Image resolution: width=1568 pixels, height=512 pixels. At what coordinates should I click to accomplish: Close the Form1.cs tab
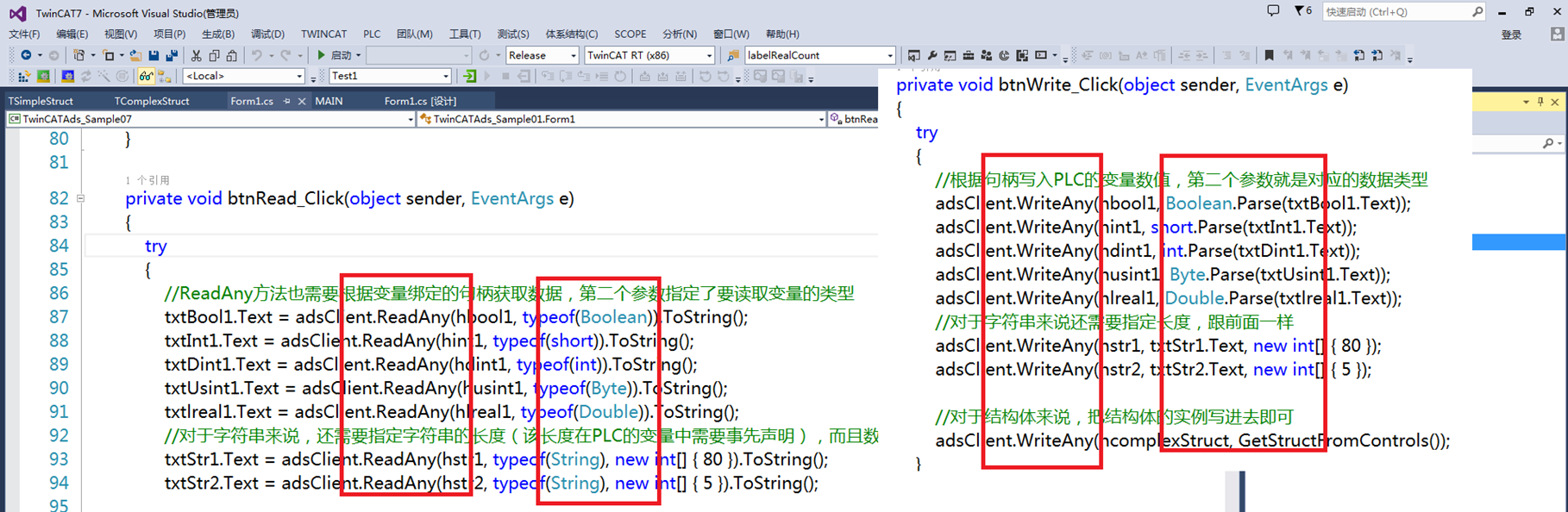click(302, 101)
